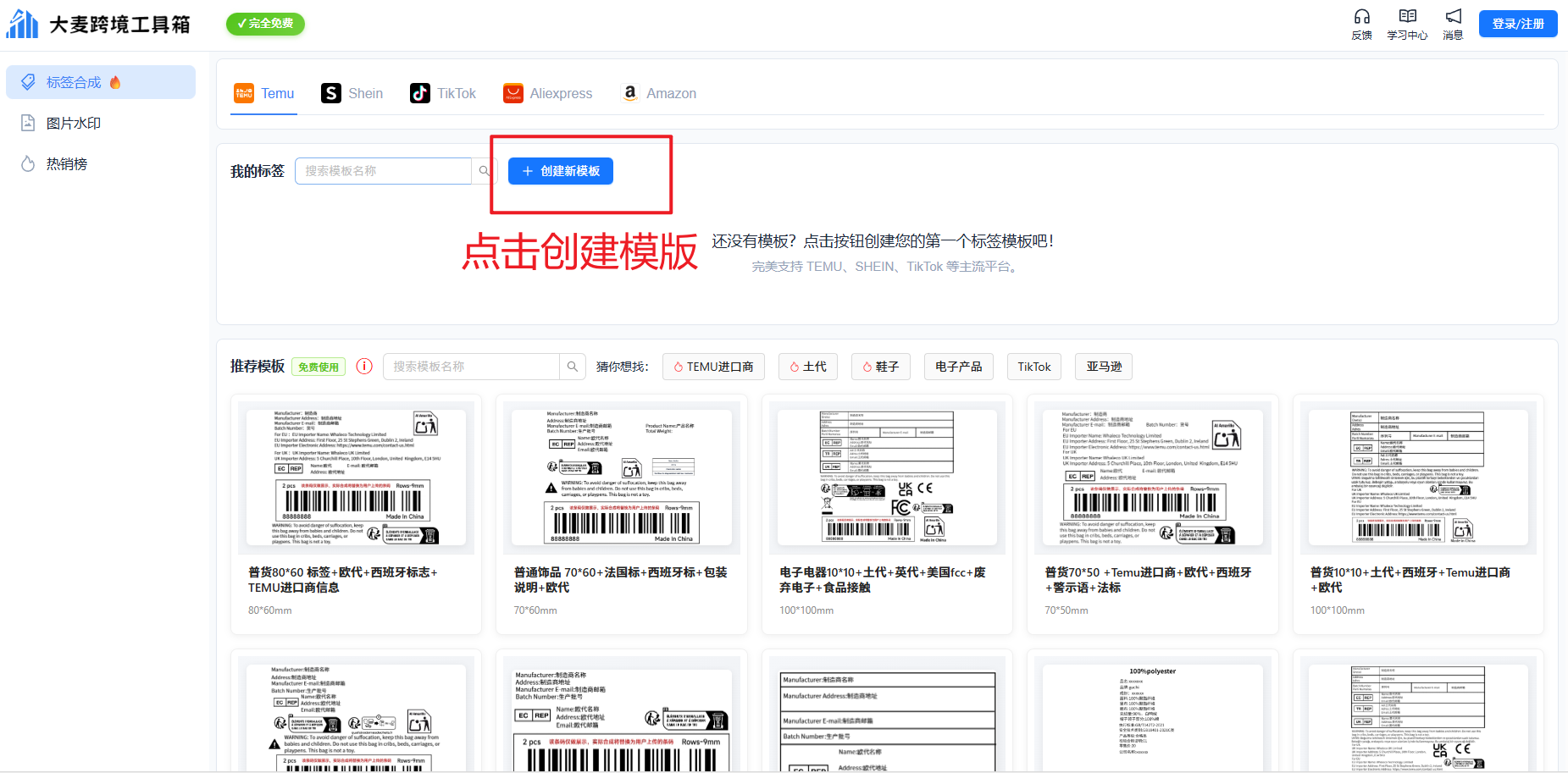Click the 猜你想找 label
This screenshot has height=773, width=1568.
coord(623,367)
